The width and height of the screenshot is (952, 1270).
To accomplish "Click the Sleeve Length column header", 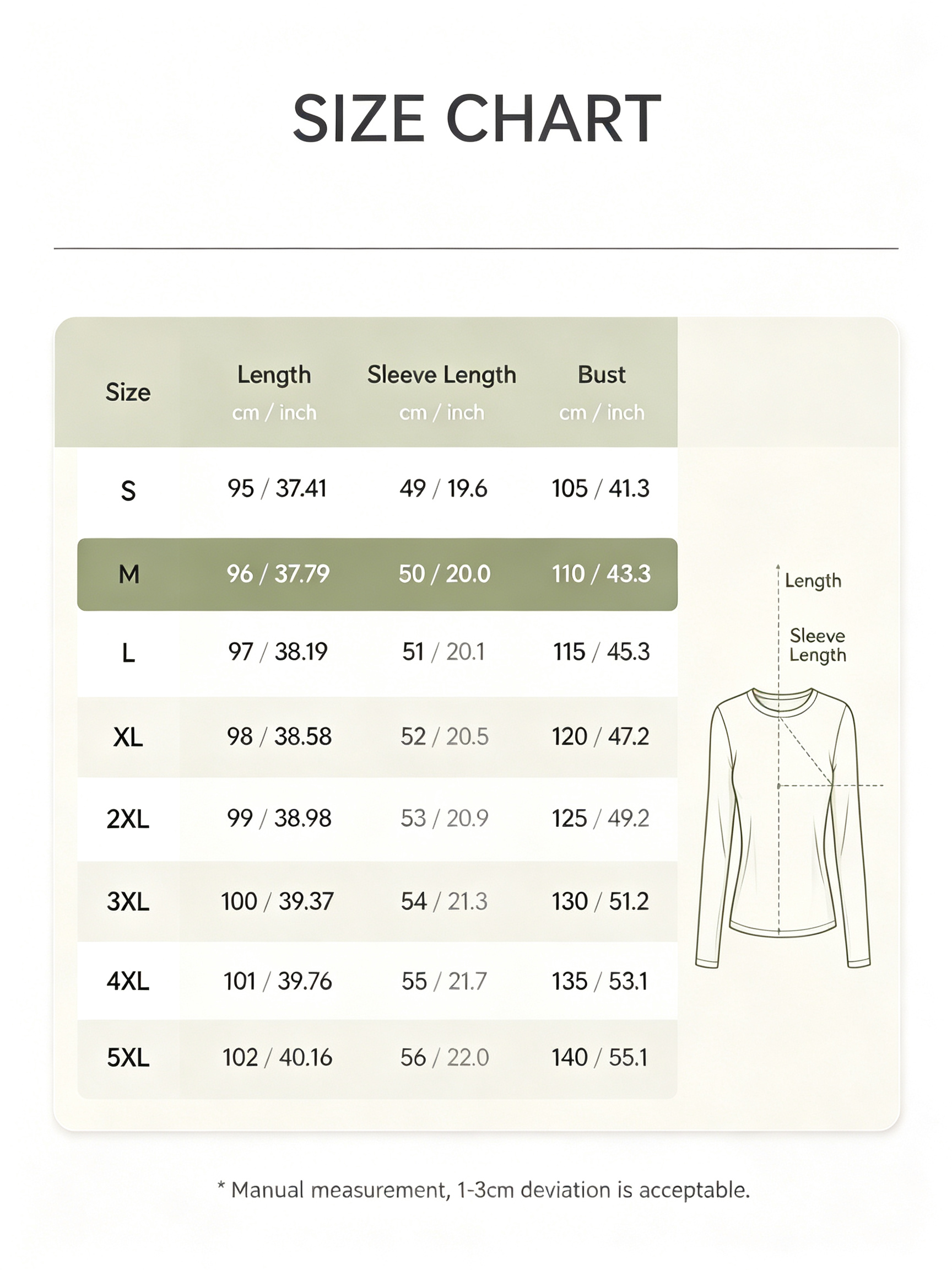I will (x=442, y=375).
